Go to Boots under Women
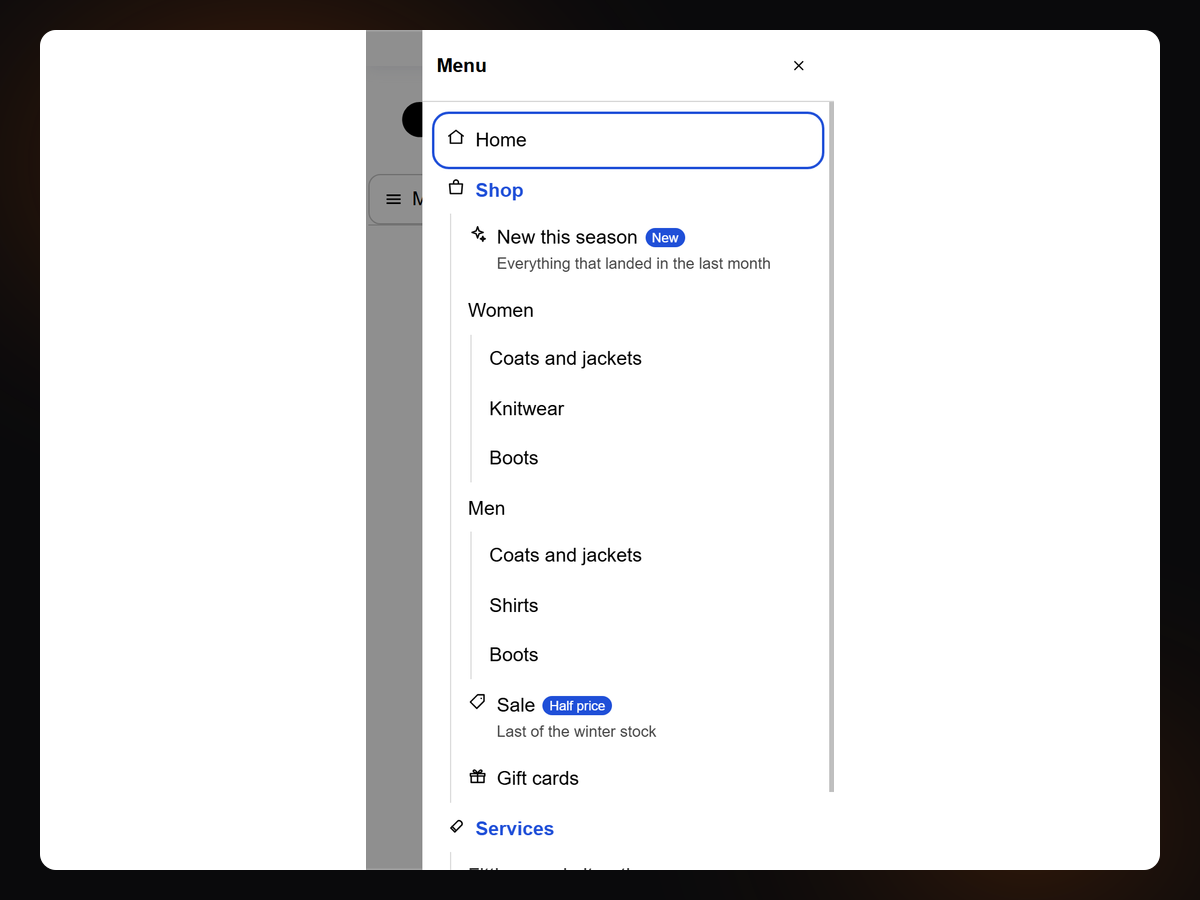Viewport: 1200px width, 900px height. 513,458
